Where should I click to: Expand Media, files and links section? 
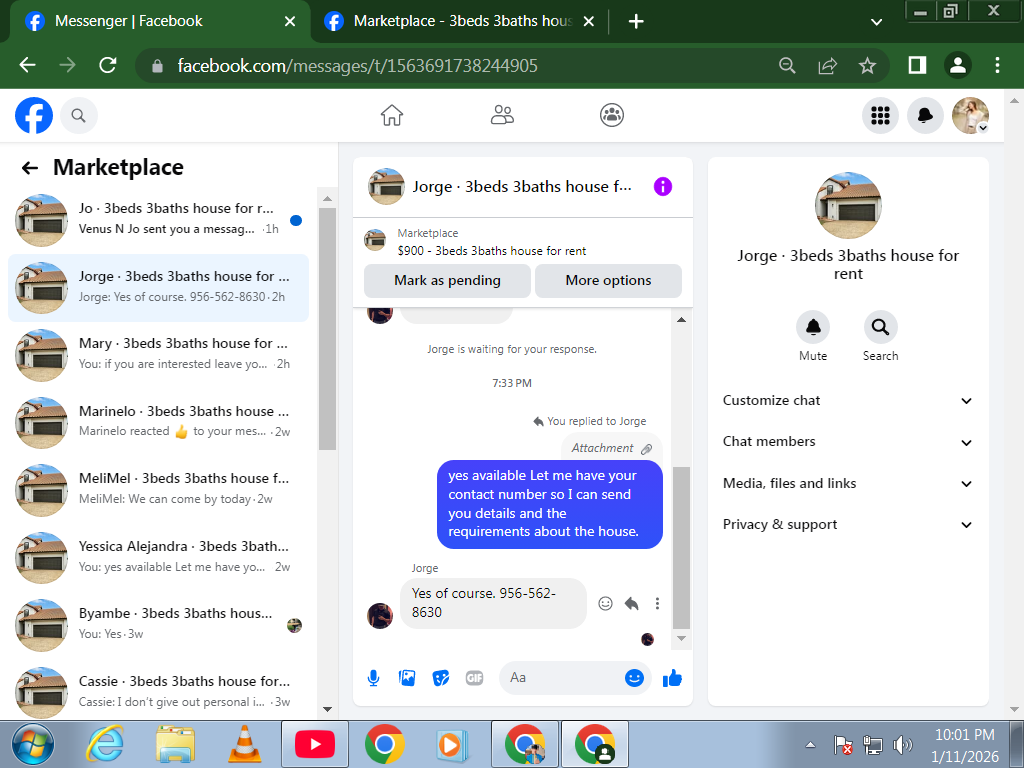coord(848,484)
